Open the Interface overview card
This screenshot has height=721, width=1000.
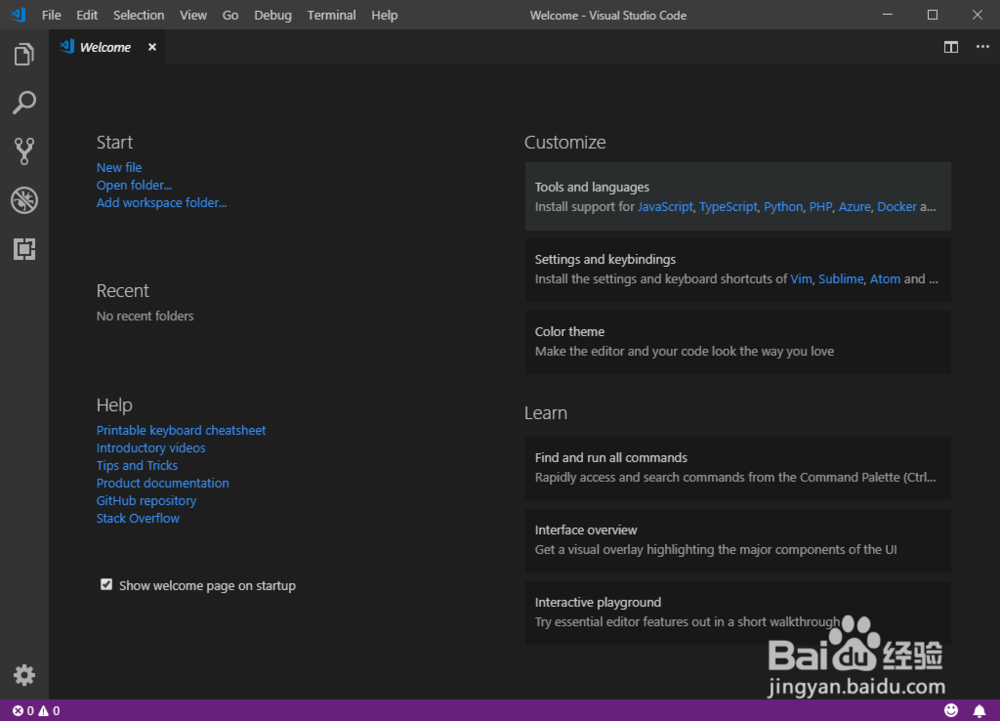coord(738,540)
